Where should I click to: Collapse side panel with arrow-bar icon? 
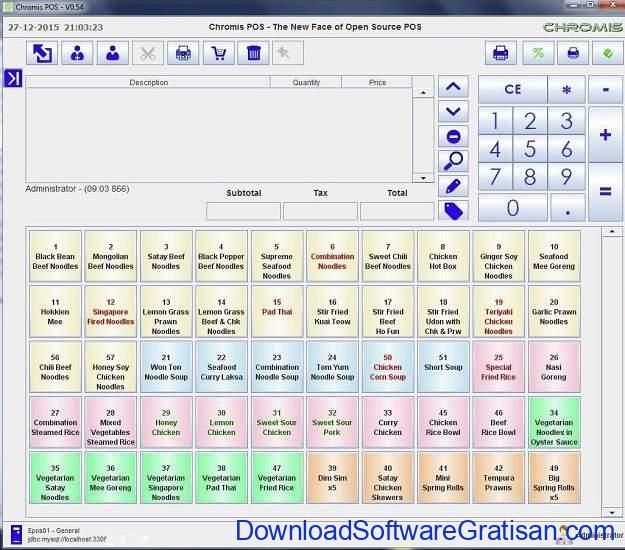pos(13,78)
